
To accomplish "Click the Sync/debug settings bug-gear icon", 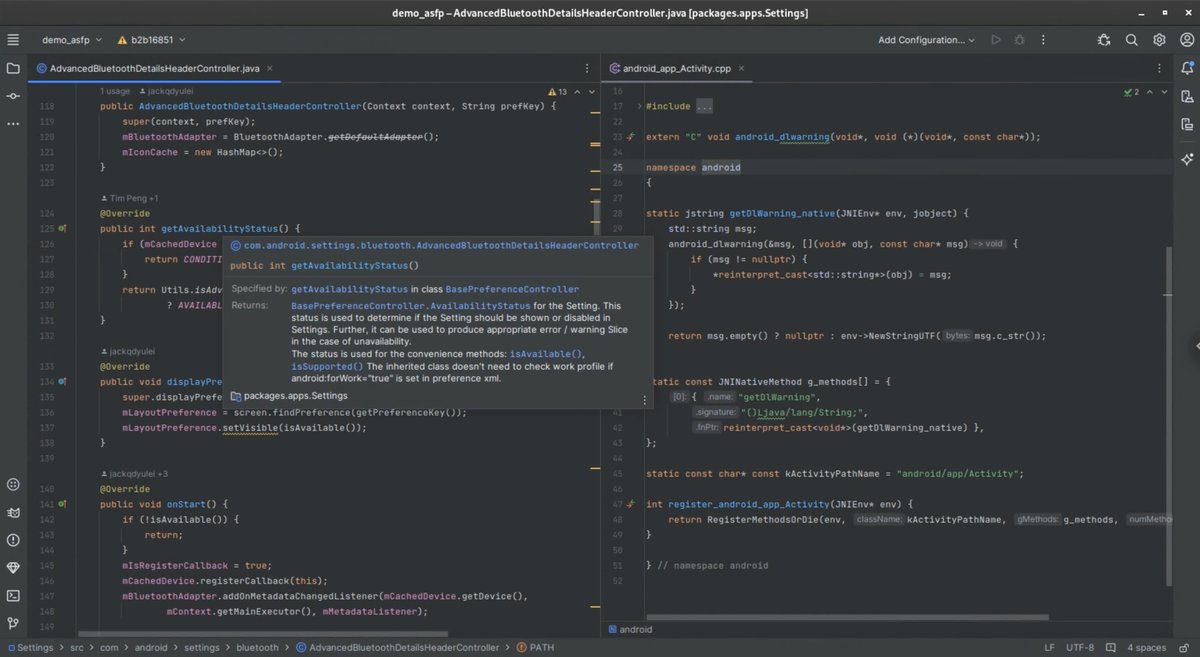I will point(1104,40).
